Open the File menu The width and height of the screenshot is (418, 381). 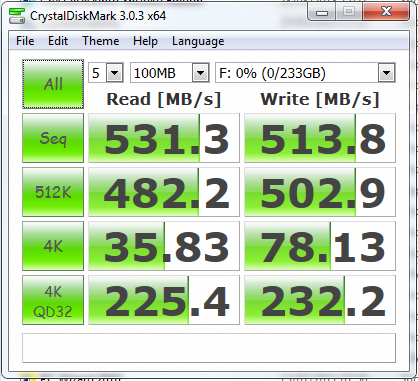point(25,41)
